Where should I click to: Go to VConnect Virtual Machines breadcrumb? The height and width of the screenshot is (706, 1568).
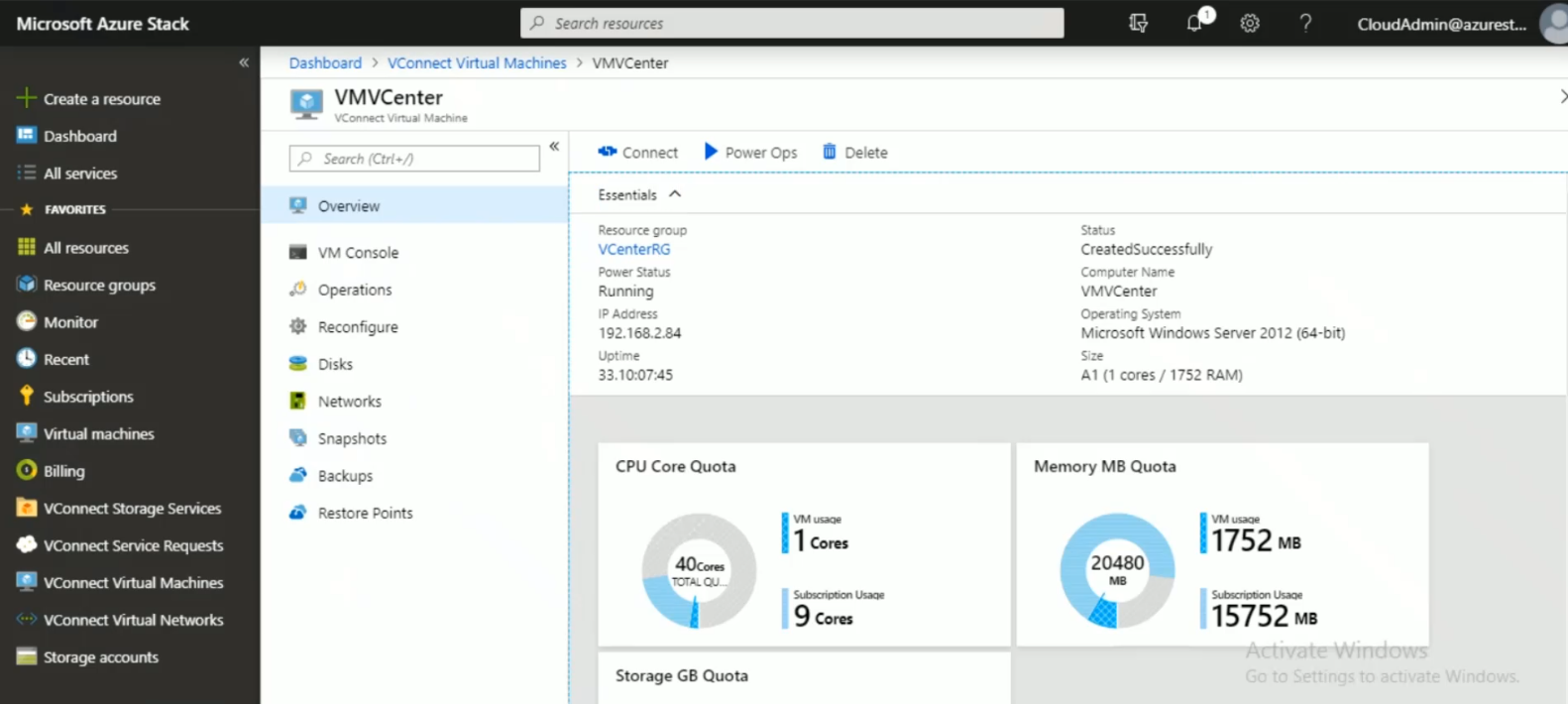(x=477, y=62)
